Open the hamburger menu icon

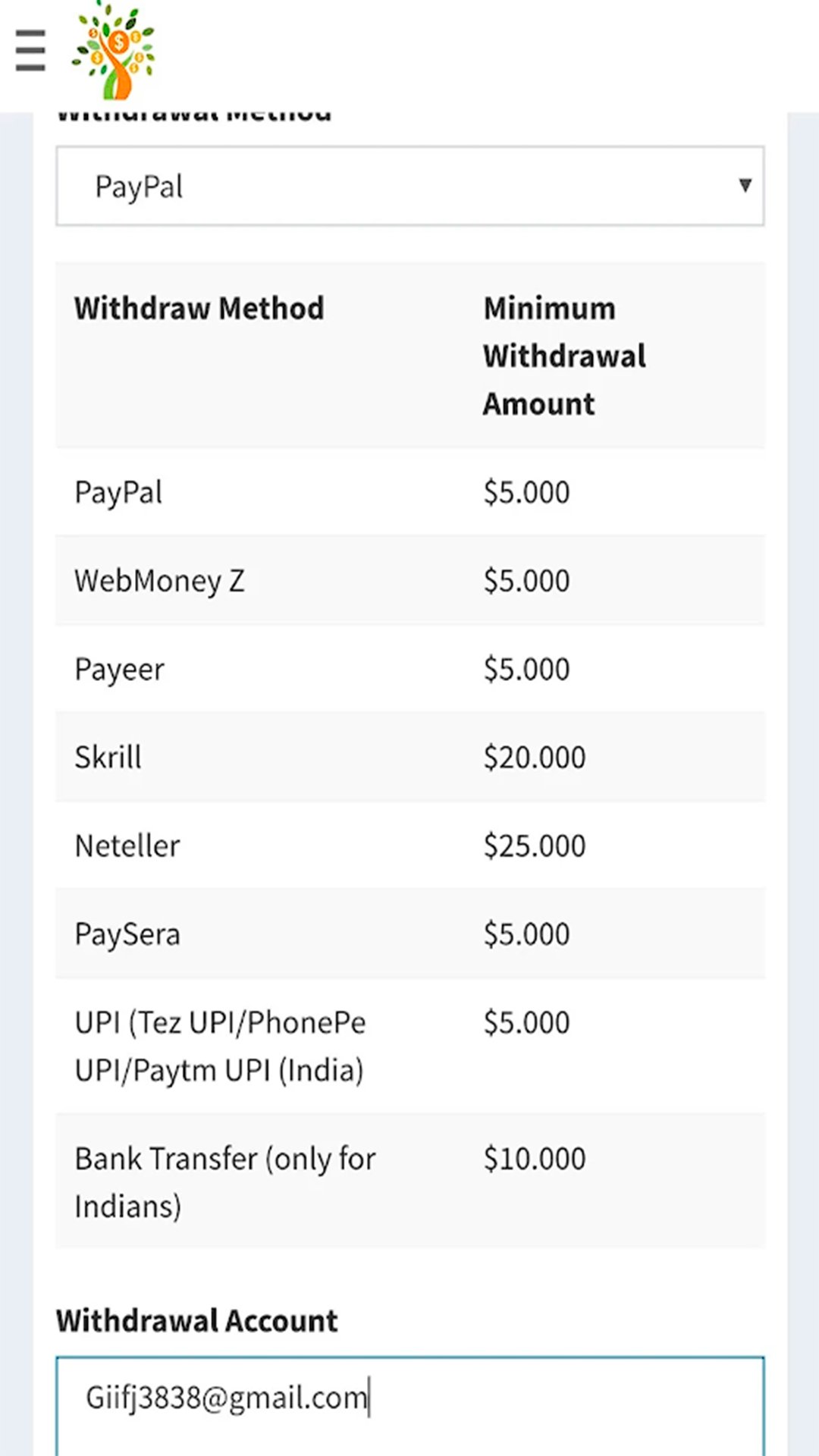(x=30, y=50)
